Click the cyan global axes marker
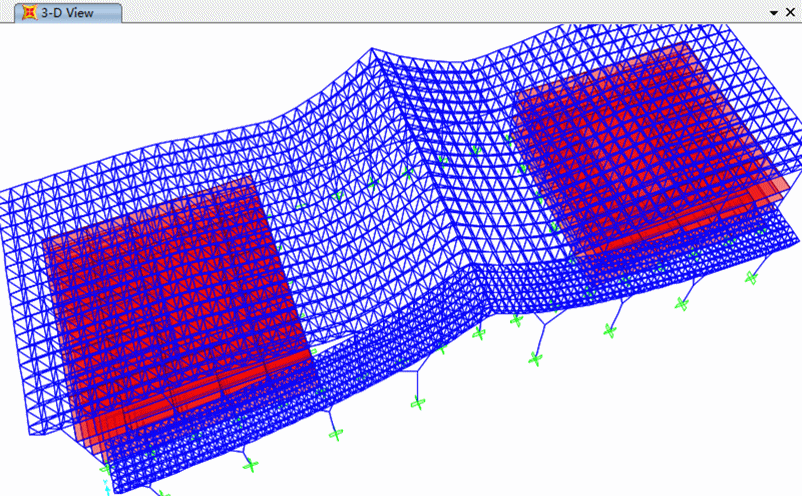This screenshot has height=496, width=802. tap(106, 485)
